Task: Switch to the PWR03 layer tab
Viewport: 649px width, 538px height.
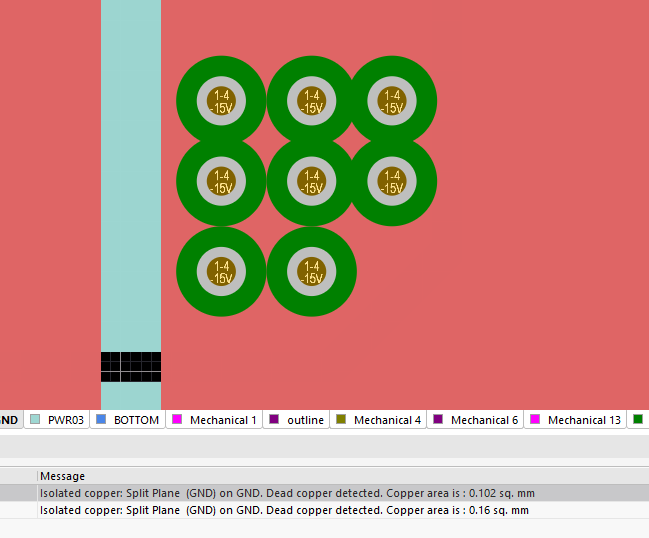Action: [x=57, y=420]
